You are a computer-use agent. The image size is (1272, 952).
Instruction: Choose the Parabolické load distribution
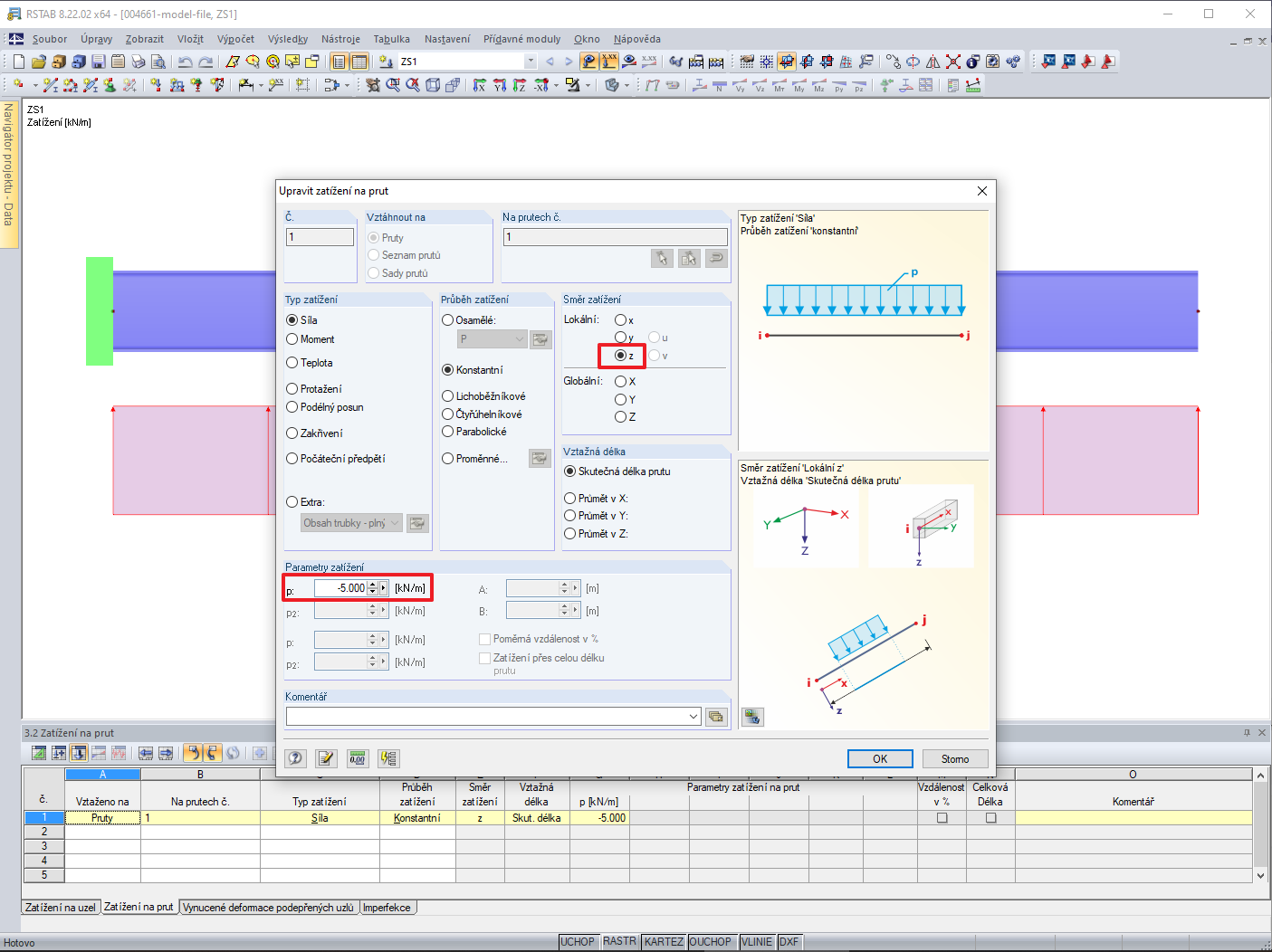[x=474, y=432]
